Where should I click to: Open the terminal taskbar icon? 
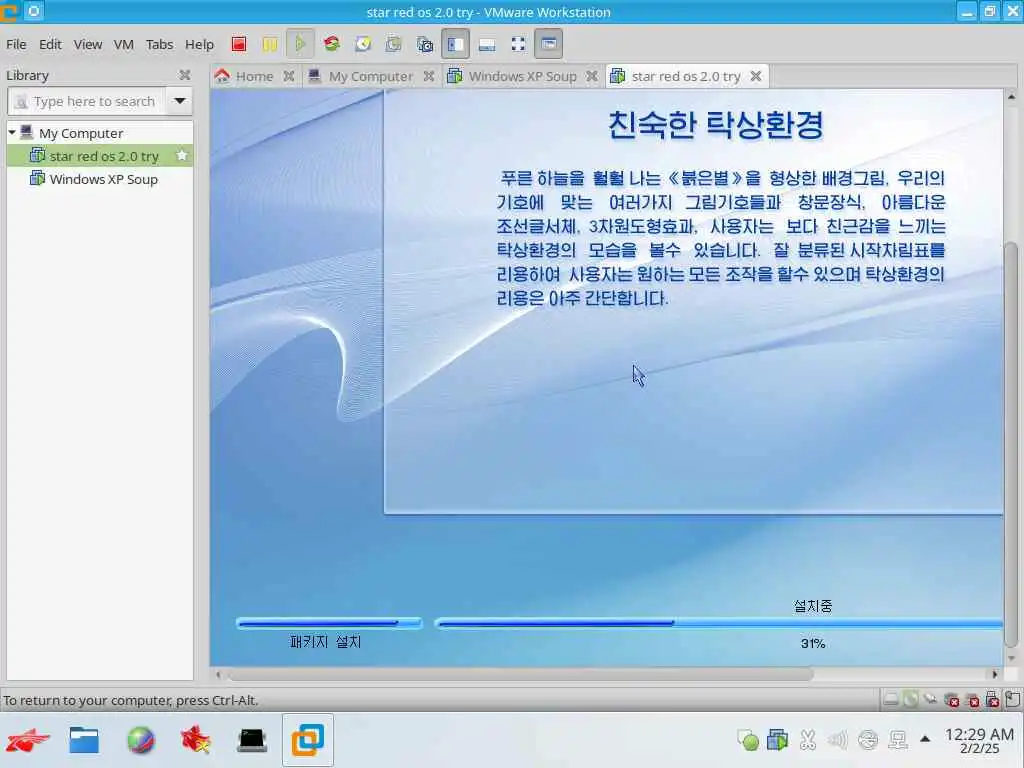252,740
